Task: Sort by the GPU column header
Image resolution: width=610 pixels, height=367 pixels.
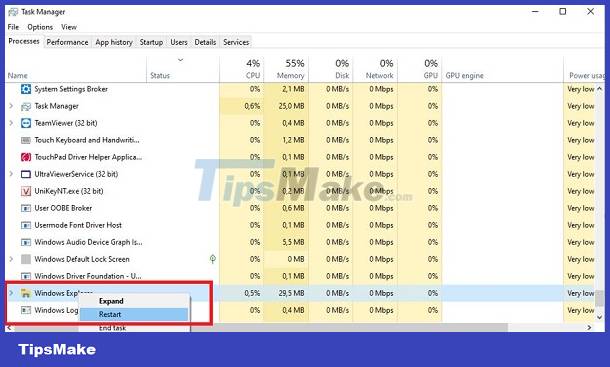Action: click(x=431, y=76)
